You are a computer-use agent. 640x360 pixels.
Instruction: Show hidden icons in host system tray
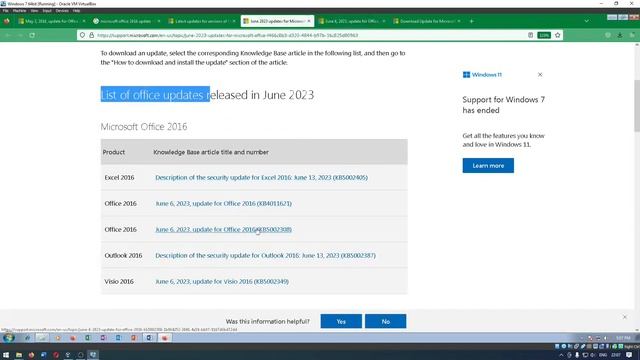pos(561,355)
